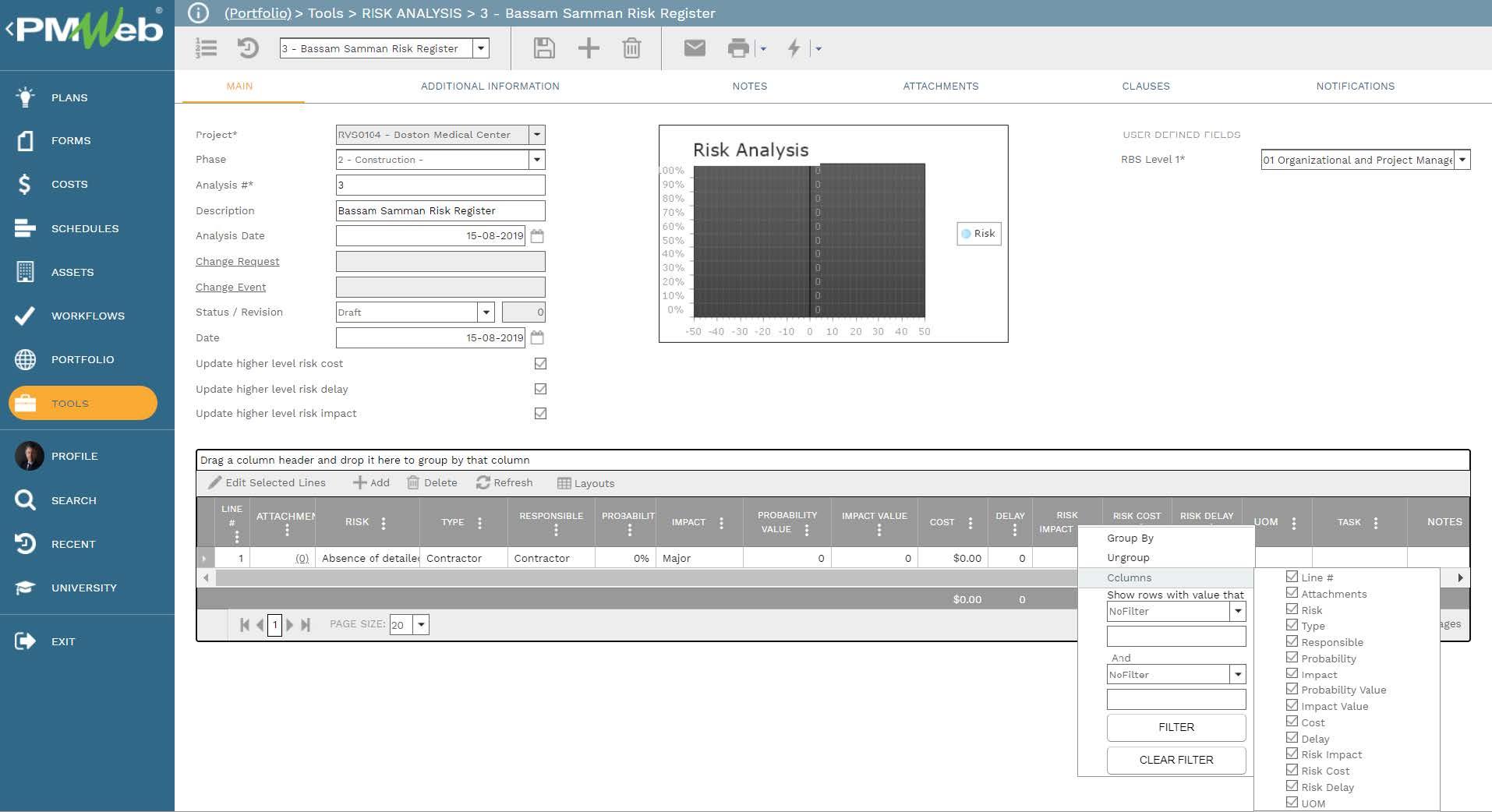Switch to the Additional Information tab
The image size is (1492, 812).
tap(490, 86)
